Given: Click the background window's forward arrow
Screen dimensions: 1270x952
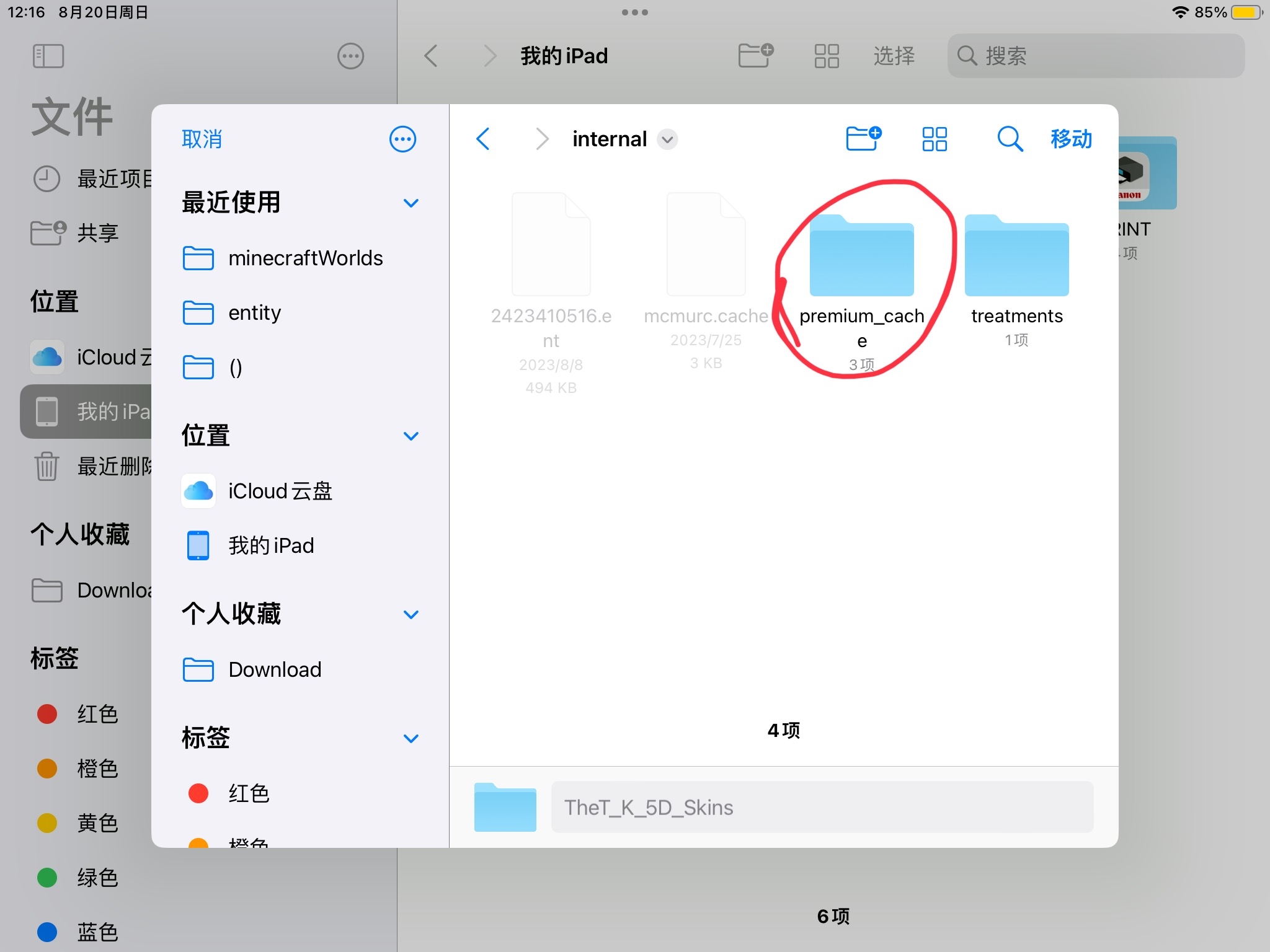Looking at the screenshot, I should 490,56.
